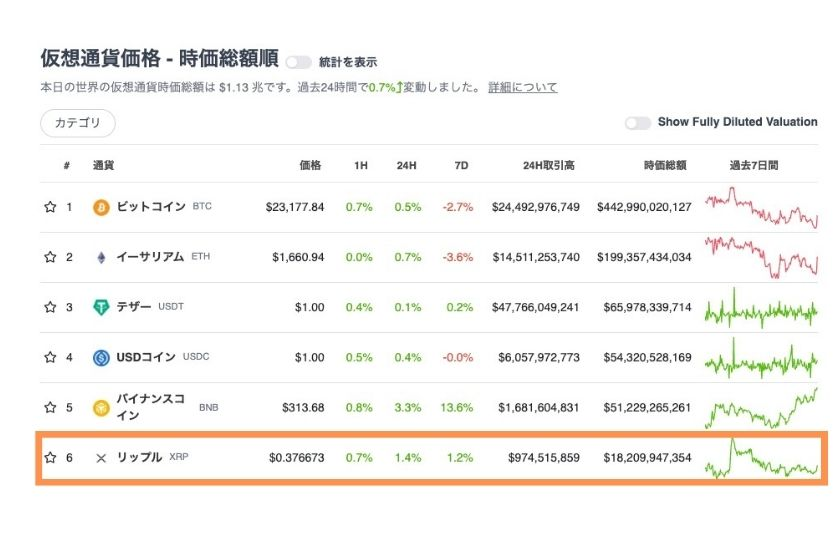
Task: Open XRP 7-day sparkline chart
Action: 761,458
